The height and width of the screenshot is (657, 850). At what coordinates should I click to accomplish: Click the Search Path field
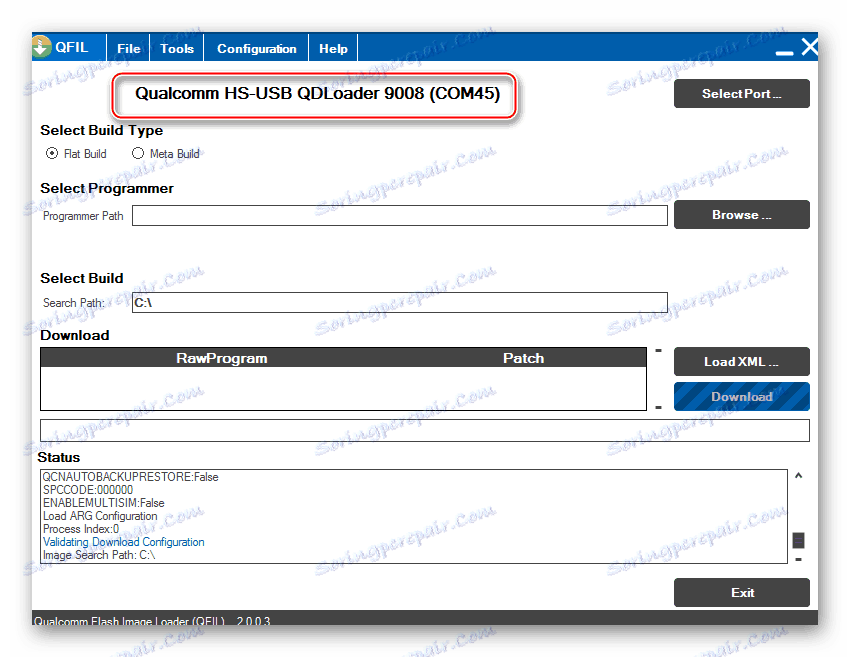click(400, 302)
